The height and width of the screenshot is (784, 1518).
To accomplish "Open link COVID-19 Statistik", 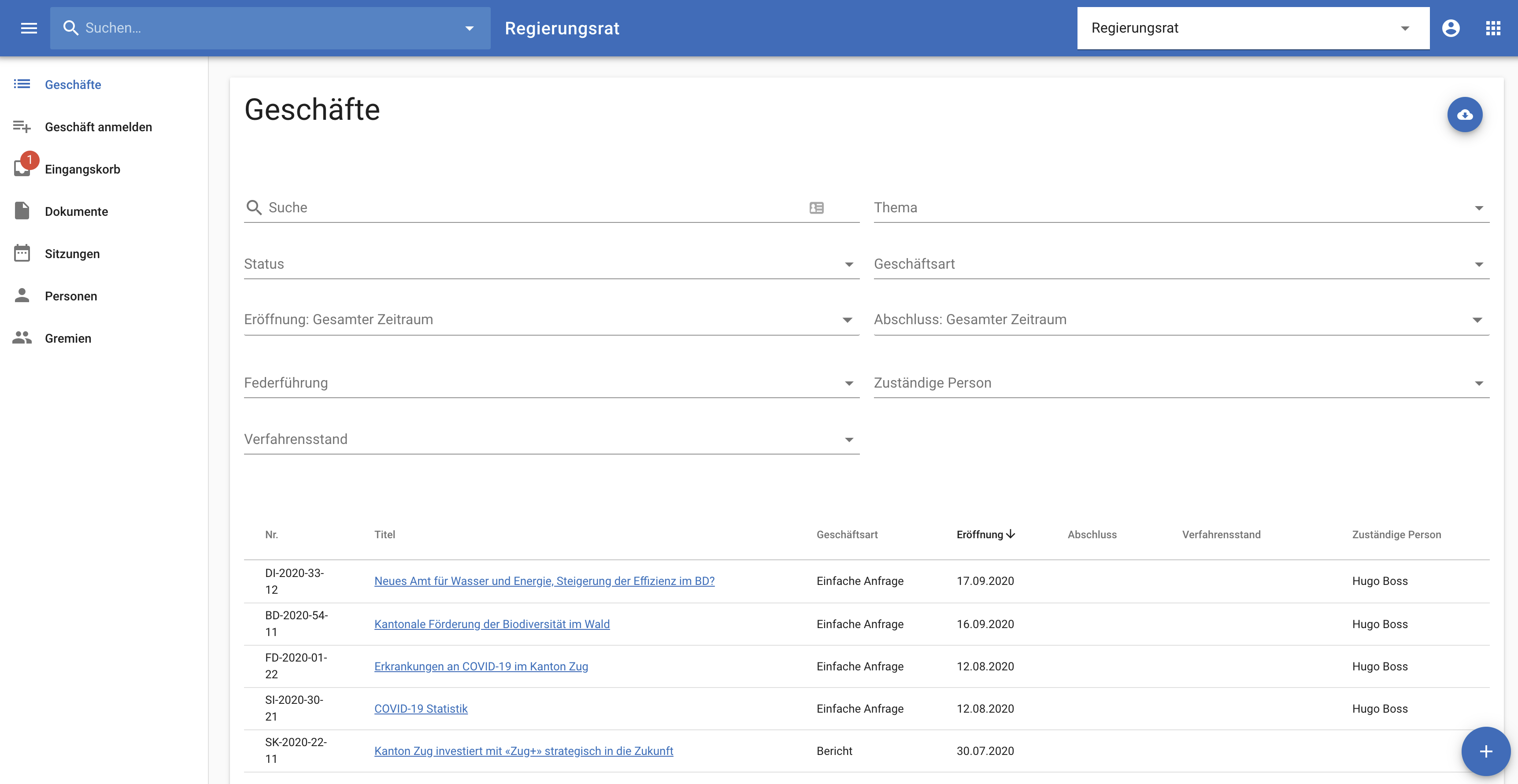I will click(421, 709).
